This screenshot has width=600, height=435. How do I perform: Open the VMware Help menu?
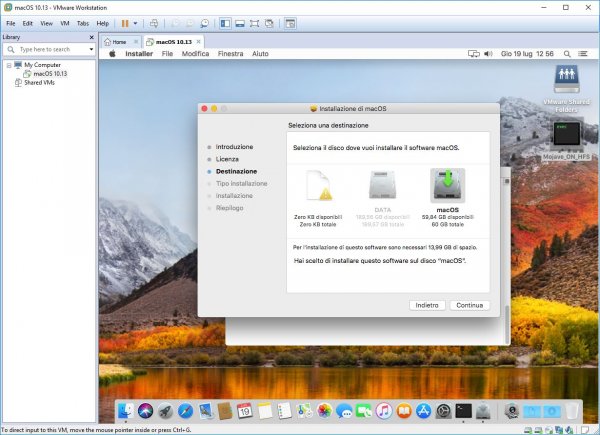pos(103,23)
